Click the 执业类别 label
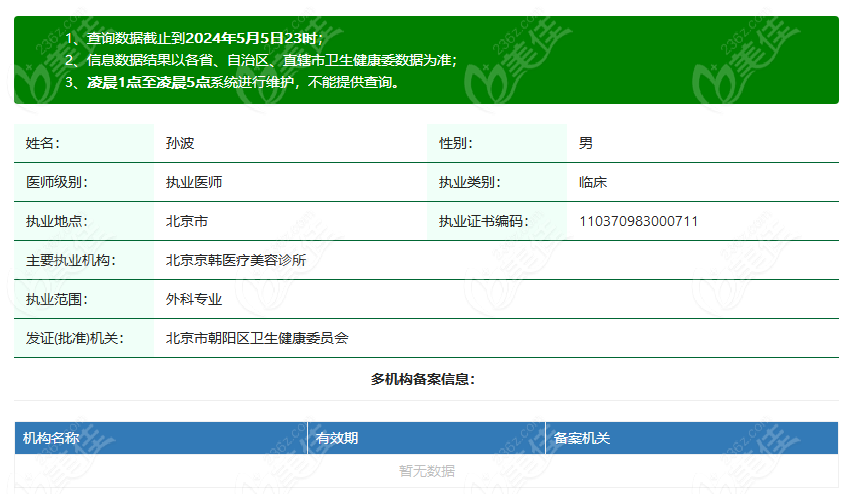This screenshot has width=851, height=494. click(469, 182)
